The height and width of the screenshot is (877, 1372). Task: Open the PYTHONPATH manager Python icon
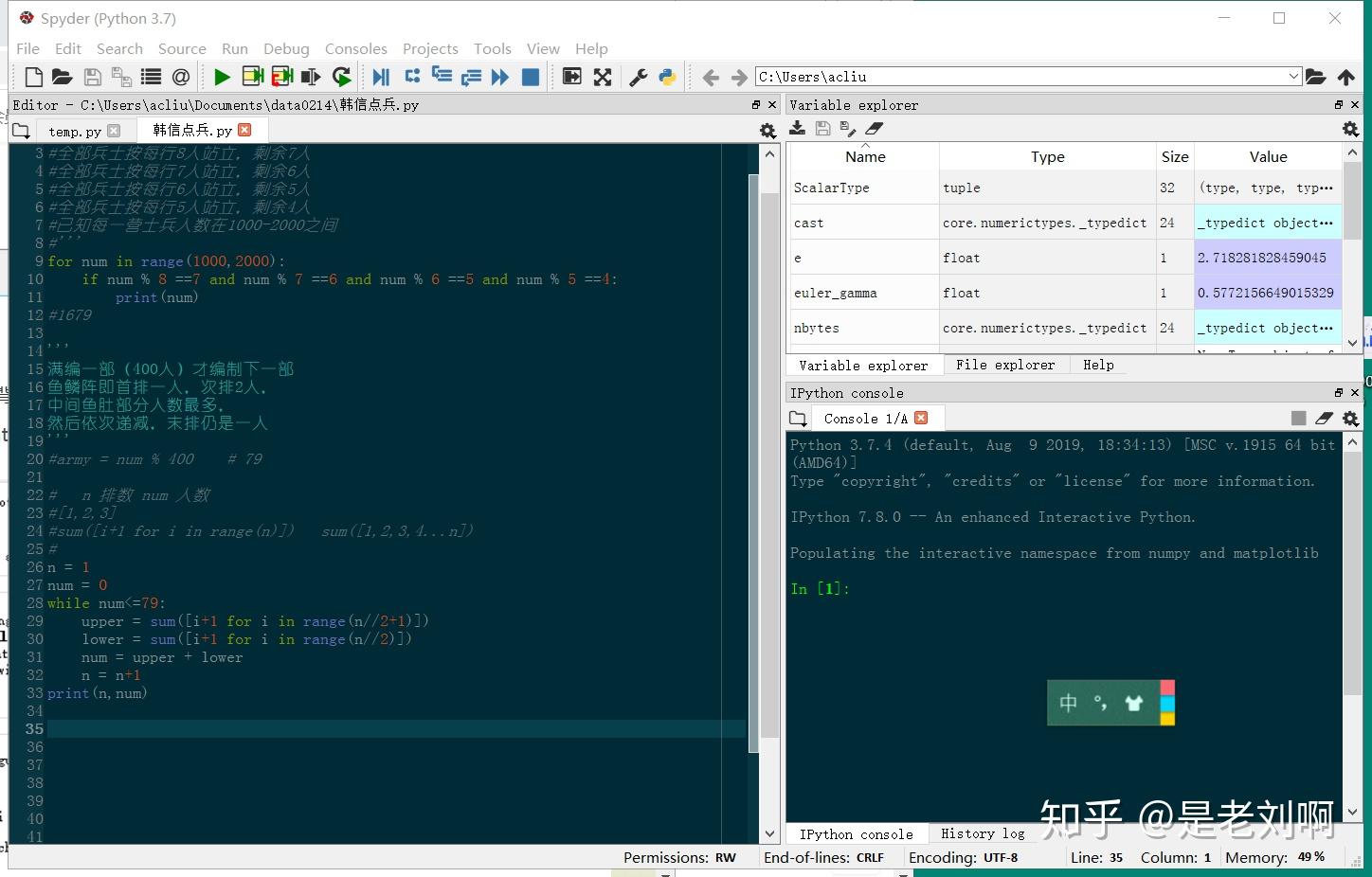tap(667, 77)
